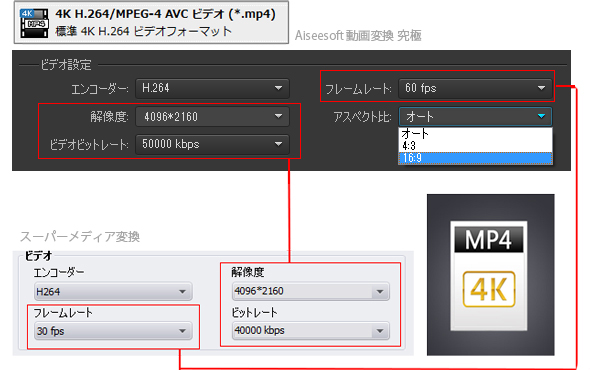Click the ビデオ group heading in the light panel
Screen dimensions: 600x370
coord(38,256)
